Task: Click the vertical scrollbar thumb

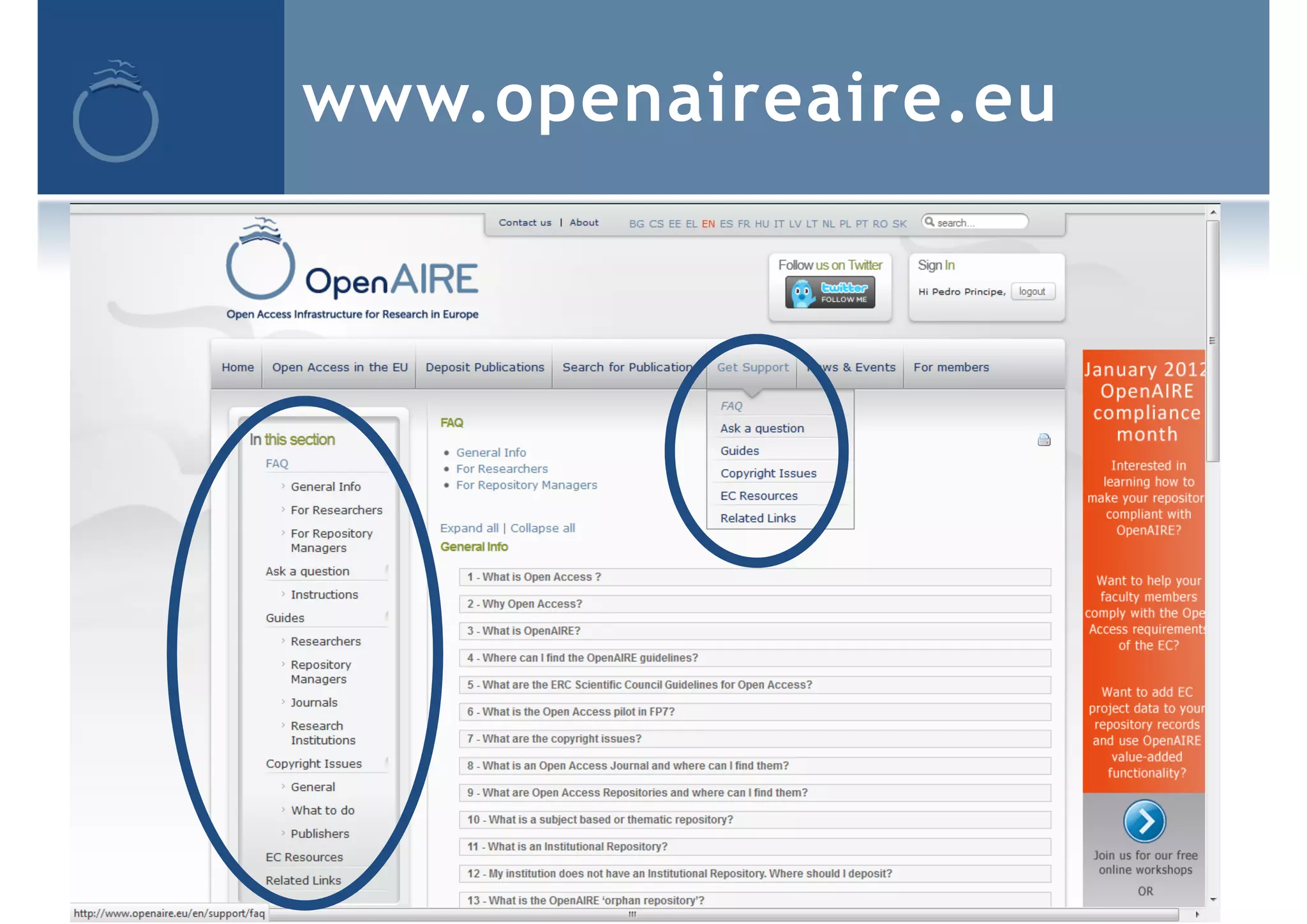Action: [x=1213, y=341]
